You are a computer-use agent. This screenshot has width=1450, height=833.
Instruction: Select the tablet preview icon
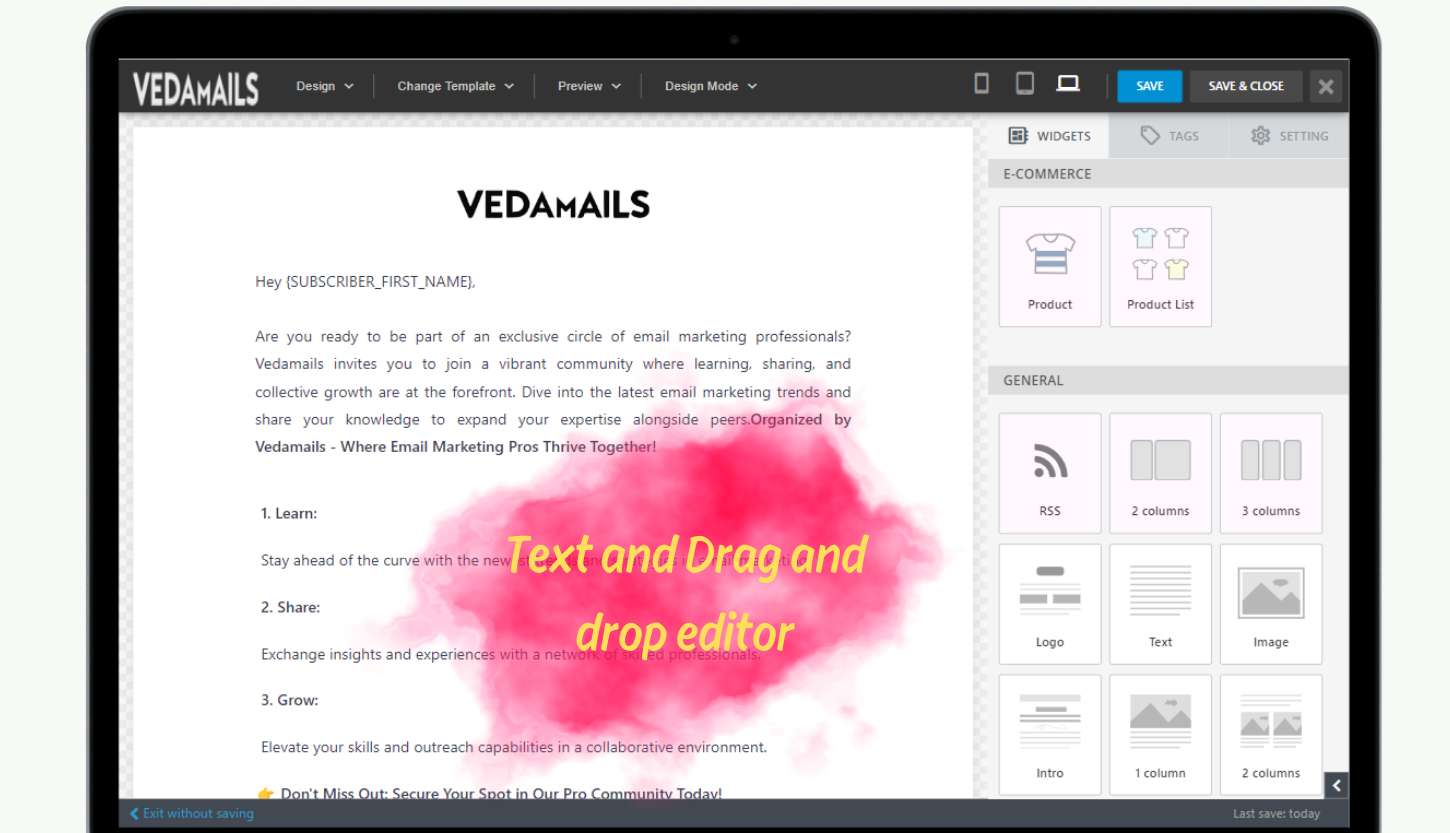1024,84
